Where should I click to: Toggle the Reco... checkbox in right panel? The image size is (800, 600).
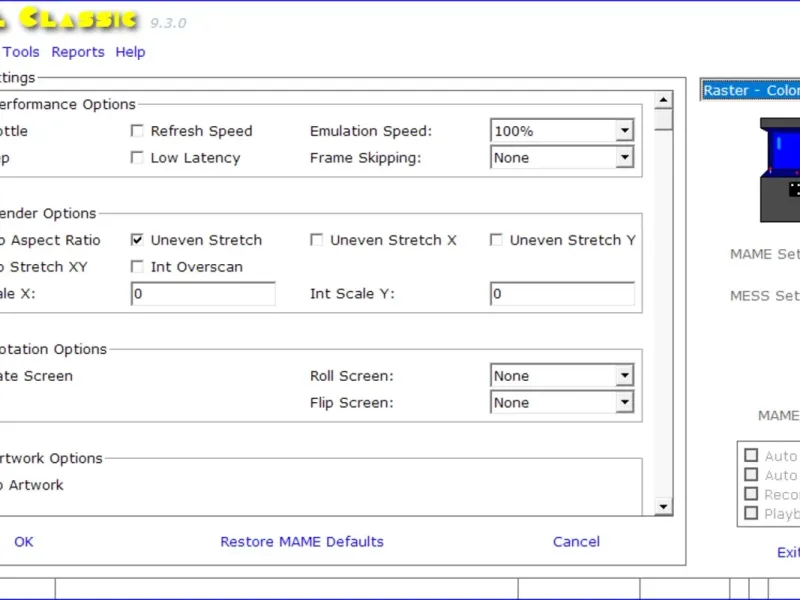click(x=751, y=494)
